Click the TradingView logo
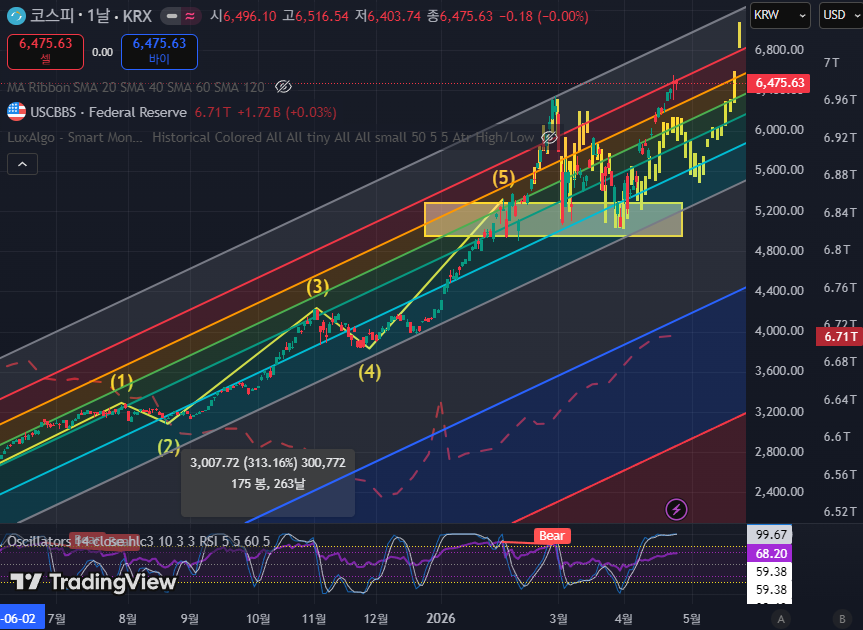 94,582
